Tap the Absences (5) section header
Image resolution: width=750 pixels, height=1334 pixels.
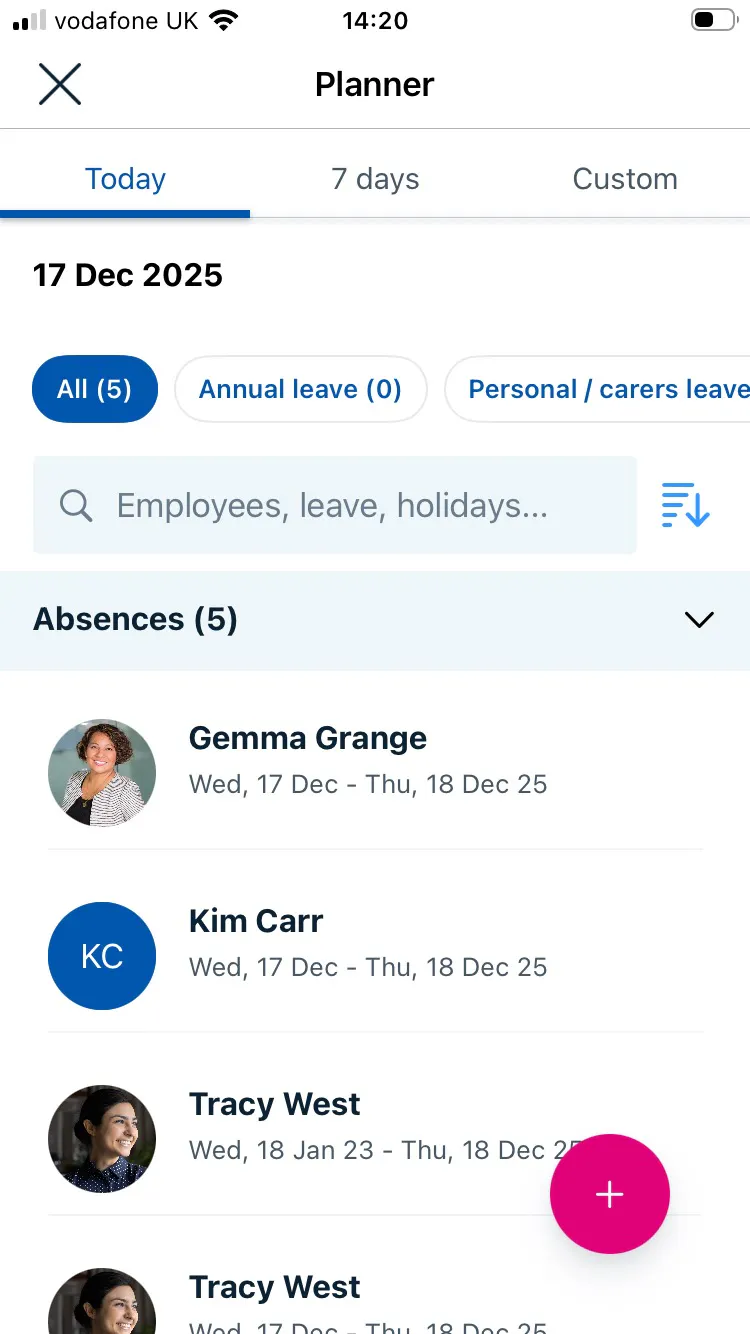136,620
